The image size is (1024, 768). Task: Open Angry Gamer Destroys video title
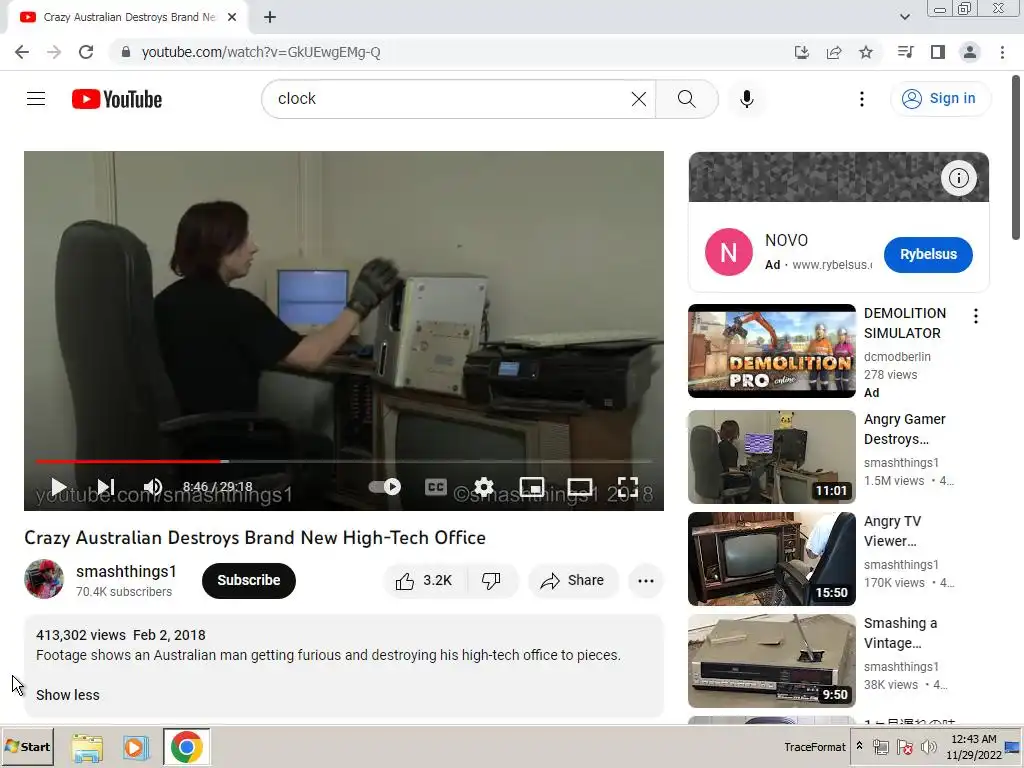(x=904, y=429)
